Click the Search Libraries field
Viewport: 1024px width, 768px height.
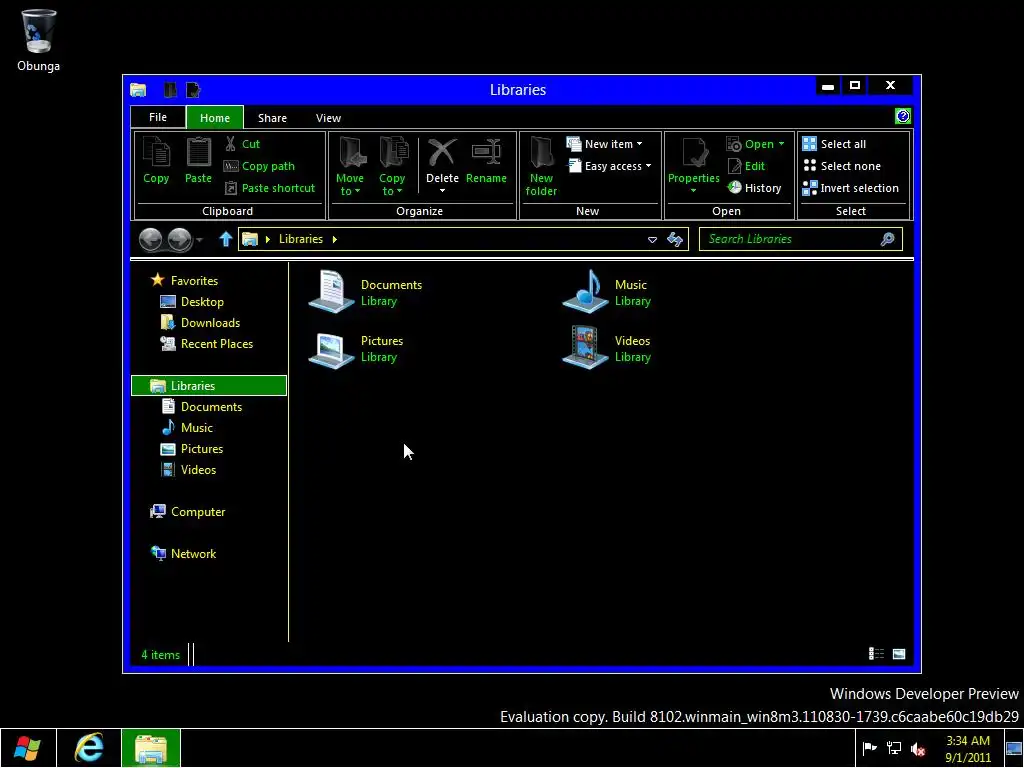[x=801, y=239]
